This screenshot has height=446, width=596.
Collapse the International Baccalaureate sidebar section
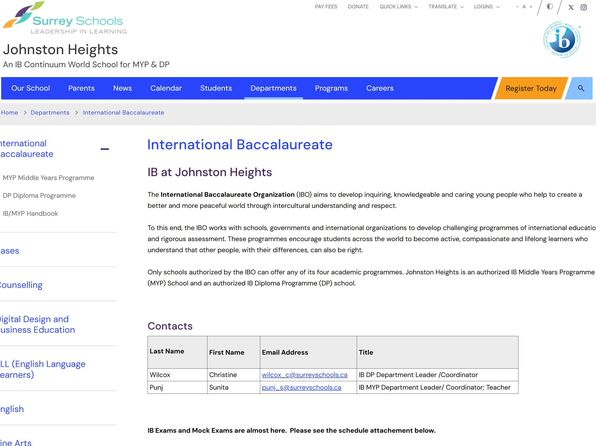tap(105, 149)
